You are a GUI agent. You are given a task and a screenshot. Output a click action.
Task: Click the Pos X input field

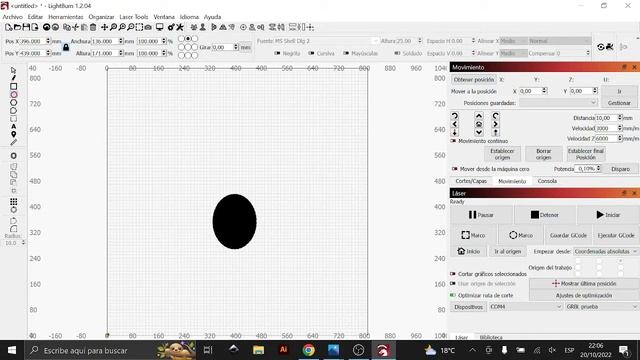click(35, 41)
